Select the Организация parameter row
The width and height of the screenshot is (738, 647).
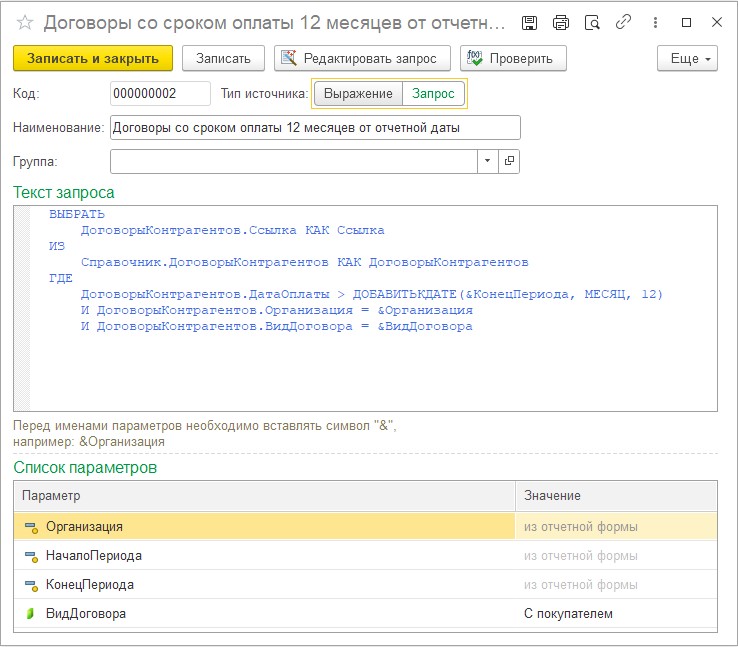click(x=365, y=527)
